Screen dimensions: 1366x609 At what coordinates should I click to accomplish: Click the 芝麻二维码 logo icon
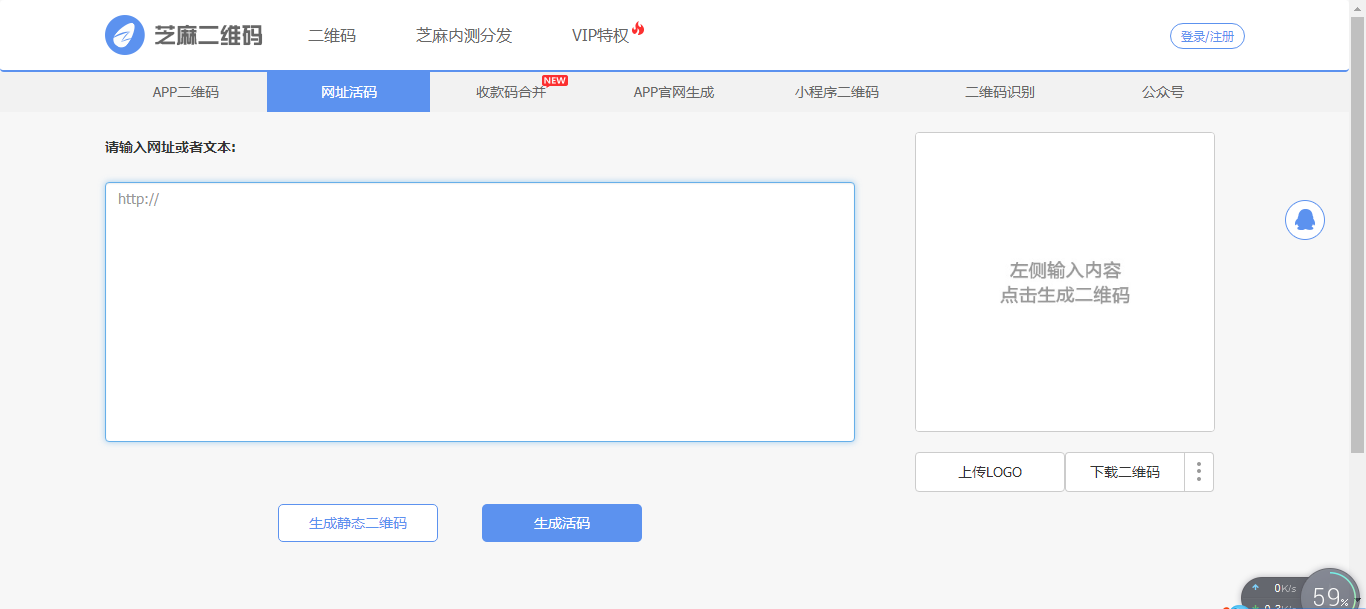125,35
